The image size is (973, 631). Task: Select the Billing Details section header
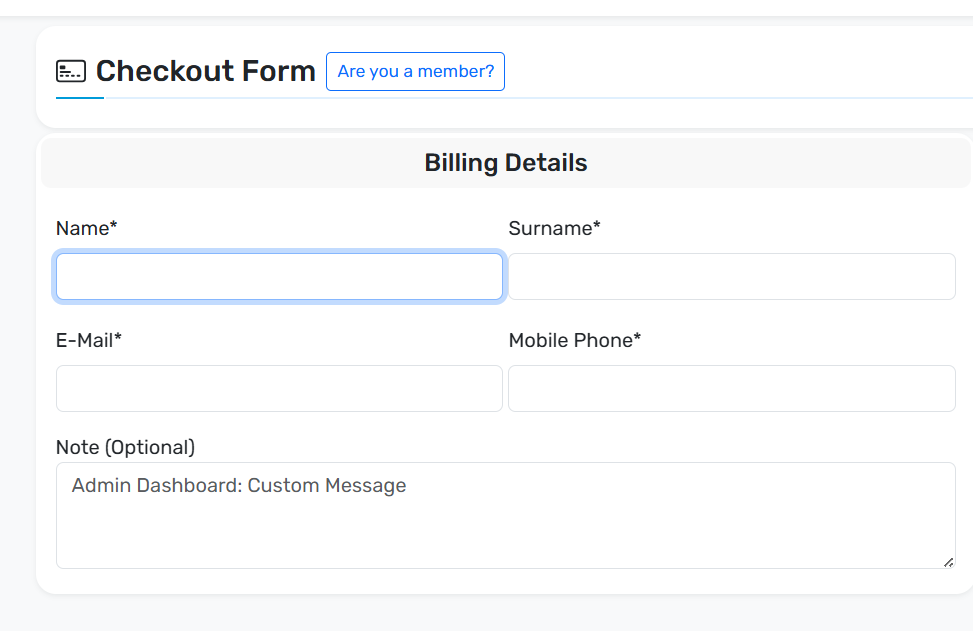point(506,163)
